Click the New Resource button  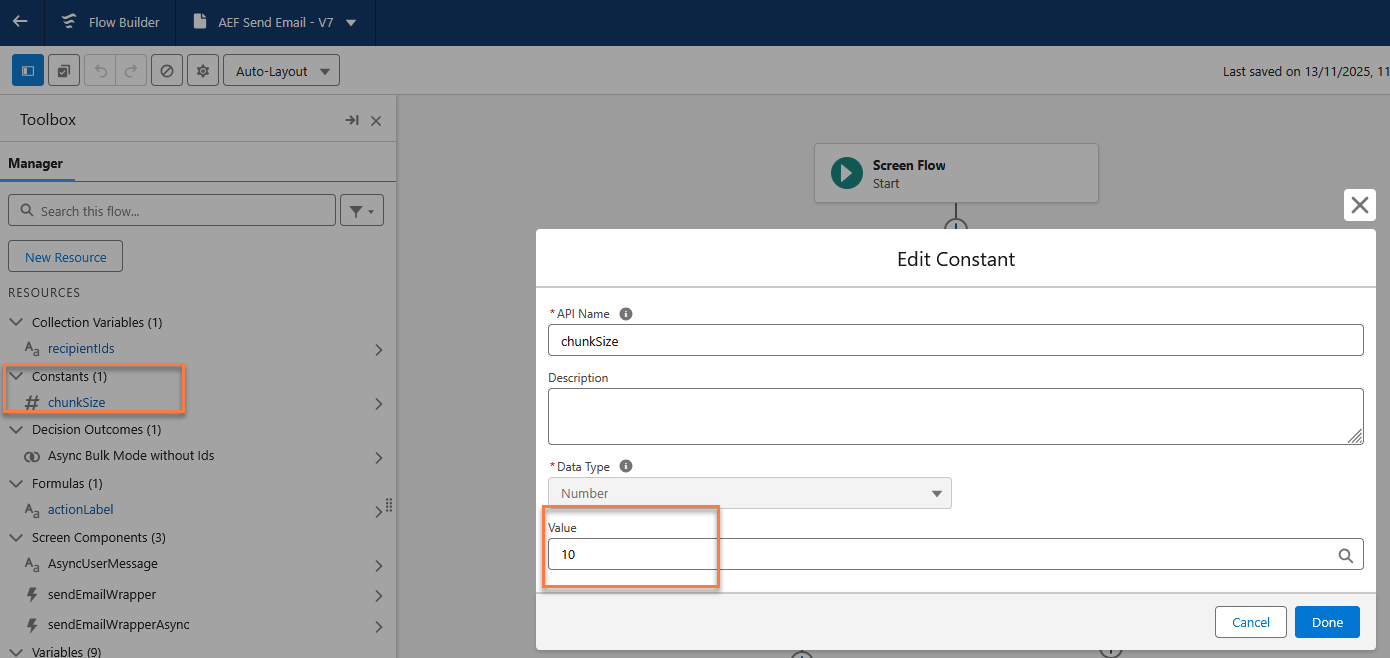(x=65, y=257)
